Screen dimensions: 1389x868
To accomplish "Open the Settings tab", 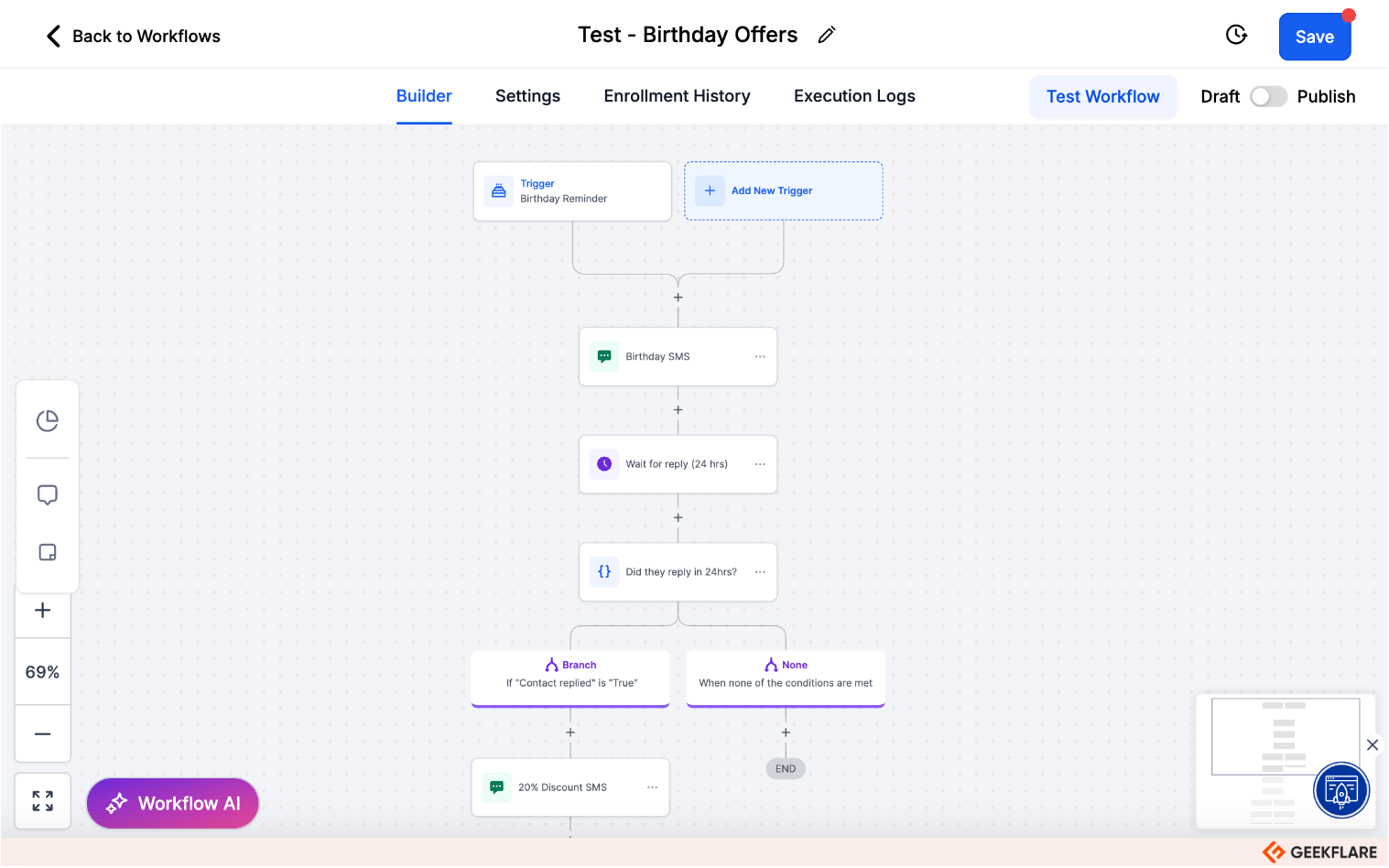I will (x=527, y=96).
